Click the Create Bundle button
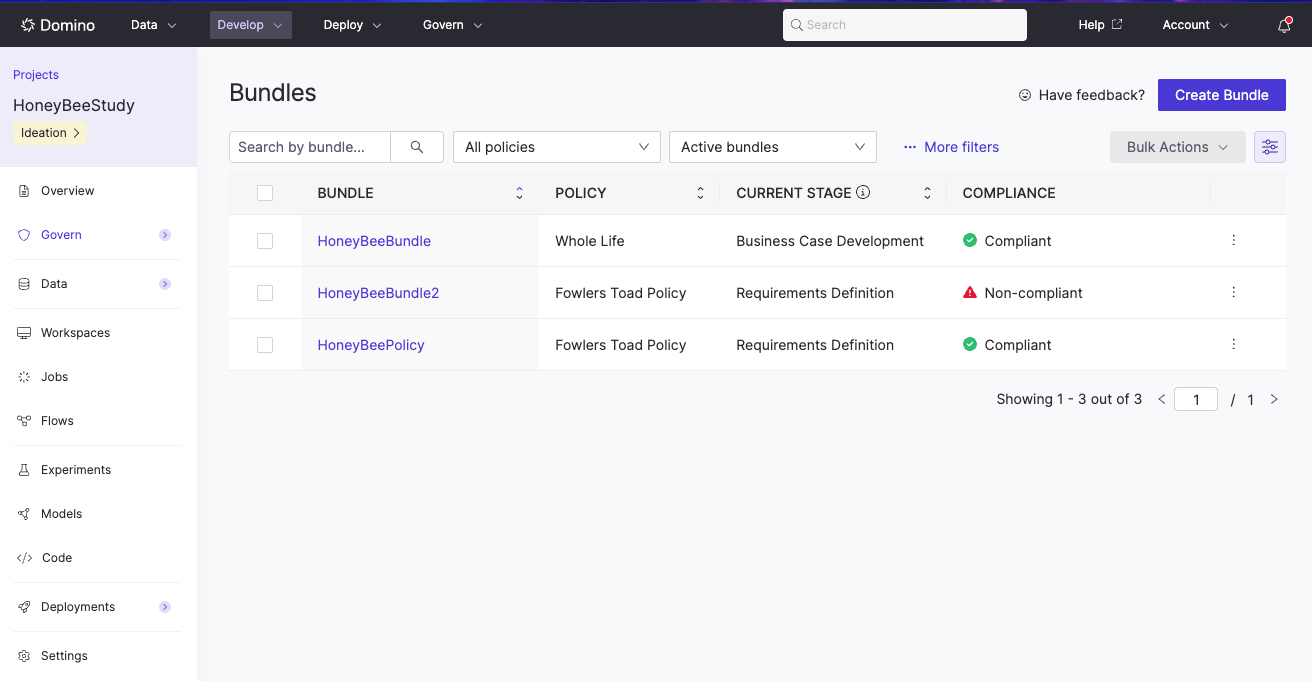Viewport: 1312px width, 681px height. pos(1221,95)
